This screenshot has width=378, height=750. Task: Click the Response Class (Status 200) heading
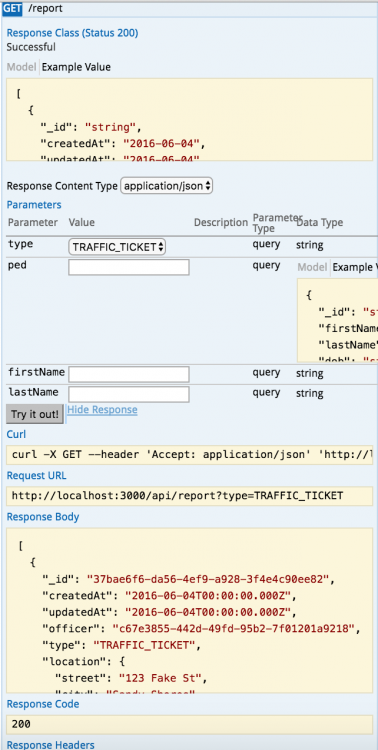pyautogui.click(x=73, y=33)
